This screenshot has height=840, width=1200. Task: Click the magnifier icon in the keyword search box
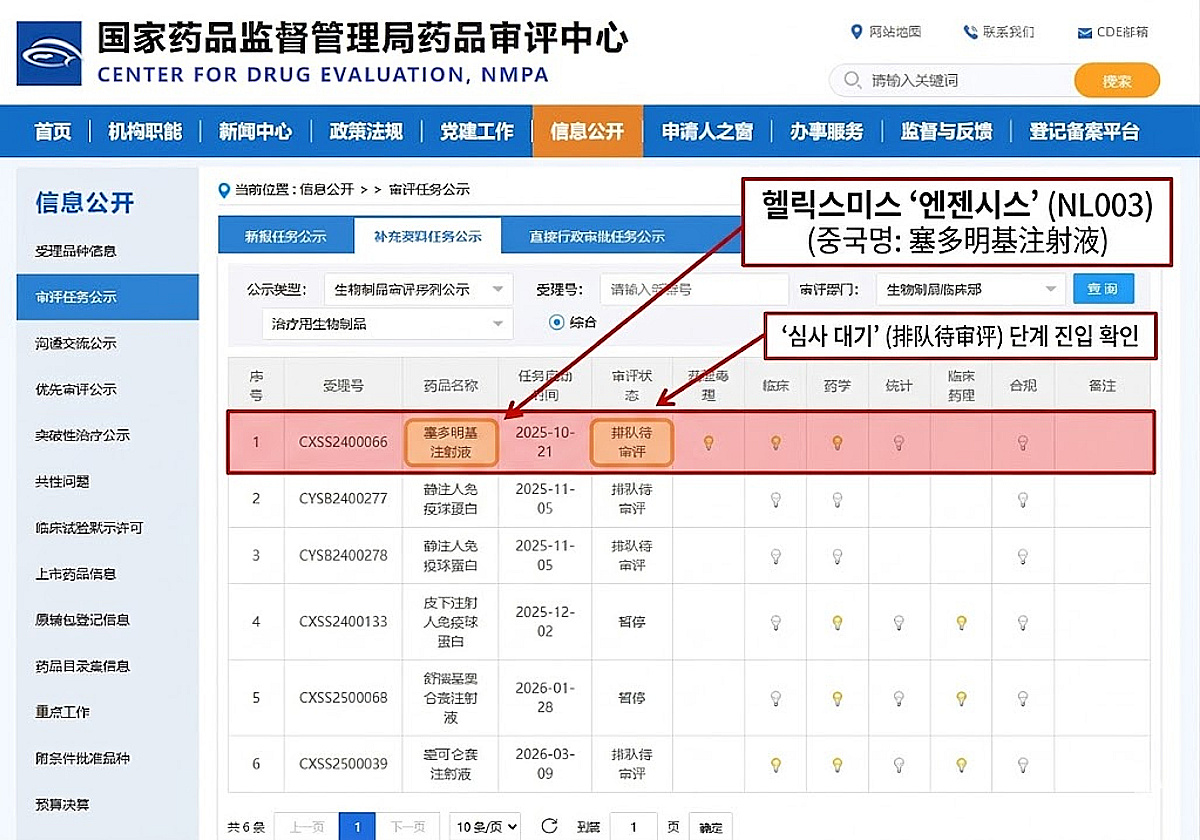(851, 80)
